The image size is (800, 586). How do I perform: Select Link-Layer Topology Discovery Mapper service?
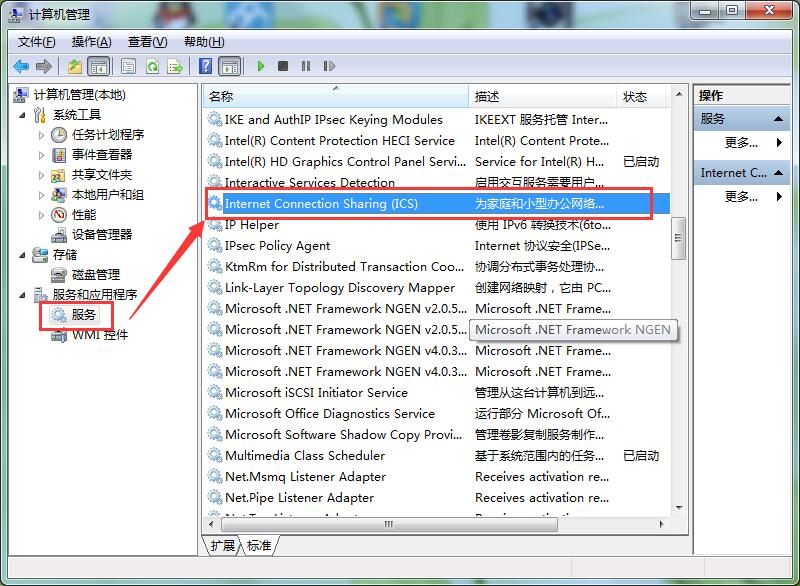point(437,288)
